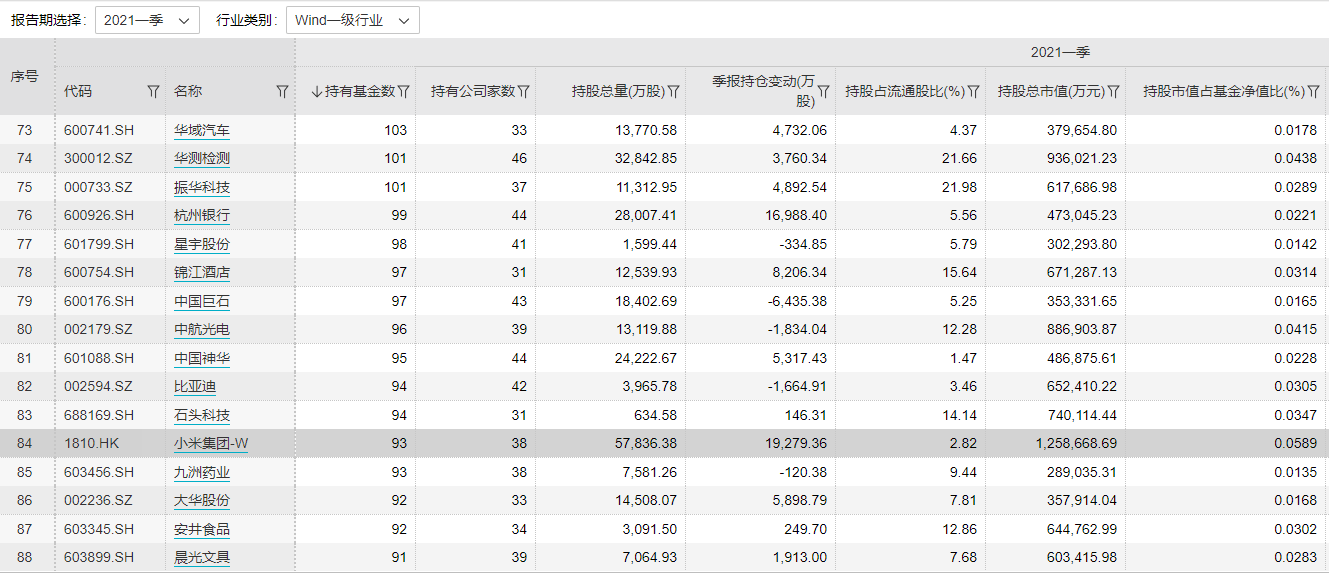Click filter icon in 名称 column header
The height and width of the screenshot is (573, 1329).
(x=282, y=92)
